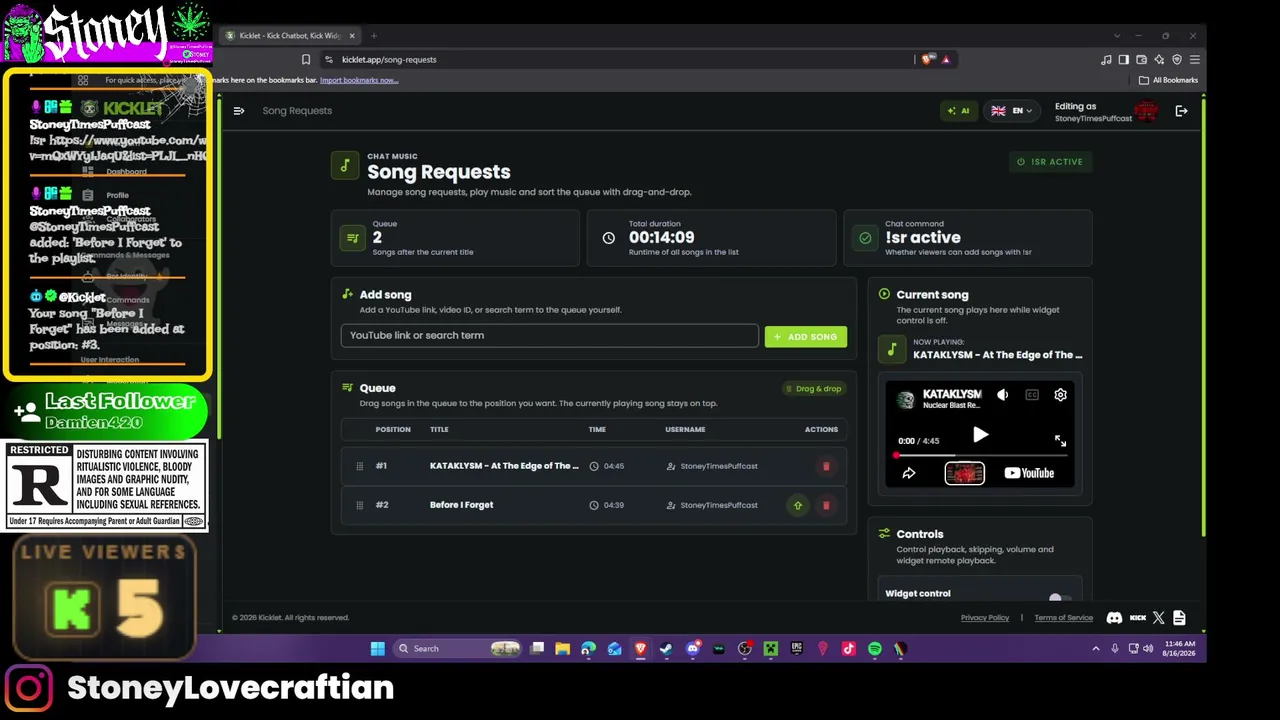Close the Kicklet browser tab
The width and height of the screenshot is (1280, 720).
tap(352, 36)
